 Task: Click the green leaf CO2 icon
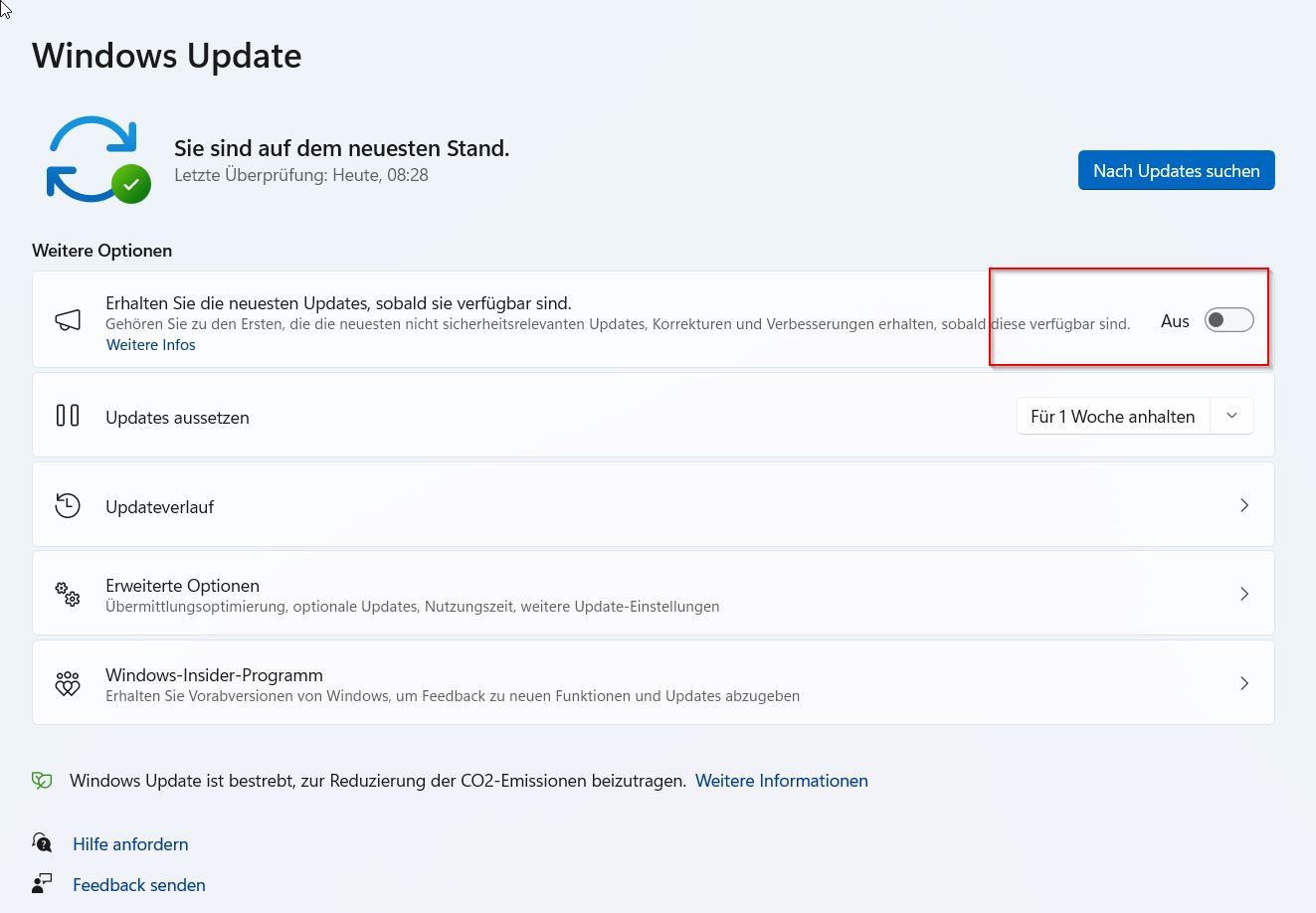[x=42, y=781]
